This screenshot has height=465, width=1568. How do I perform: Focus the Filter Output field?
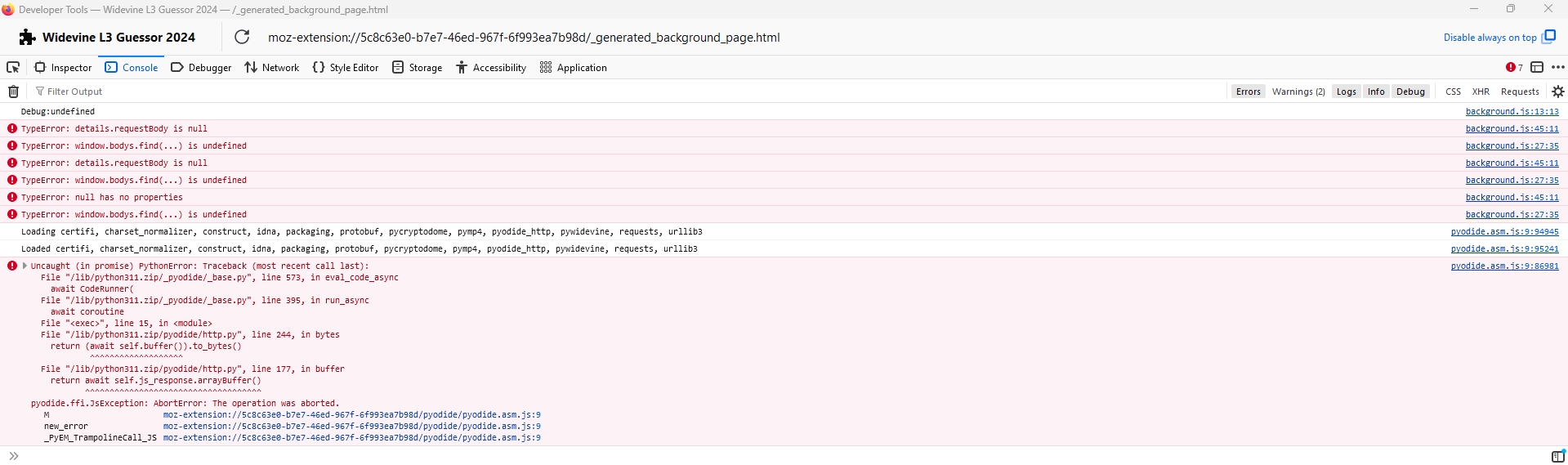point(629,92)
